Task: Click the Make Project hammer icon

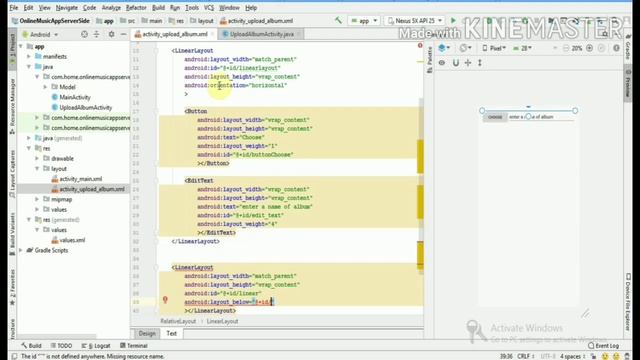Action: (338, 20)
